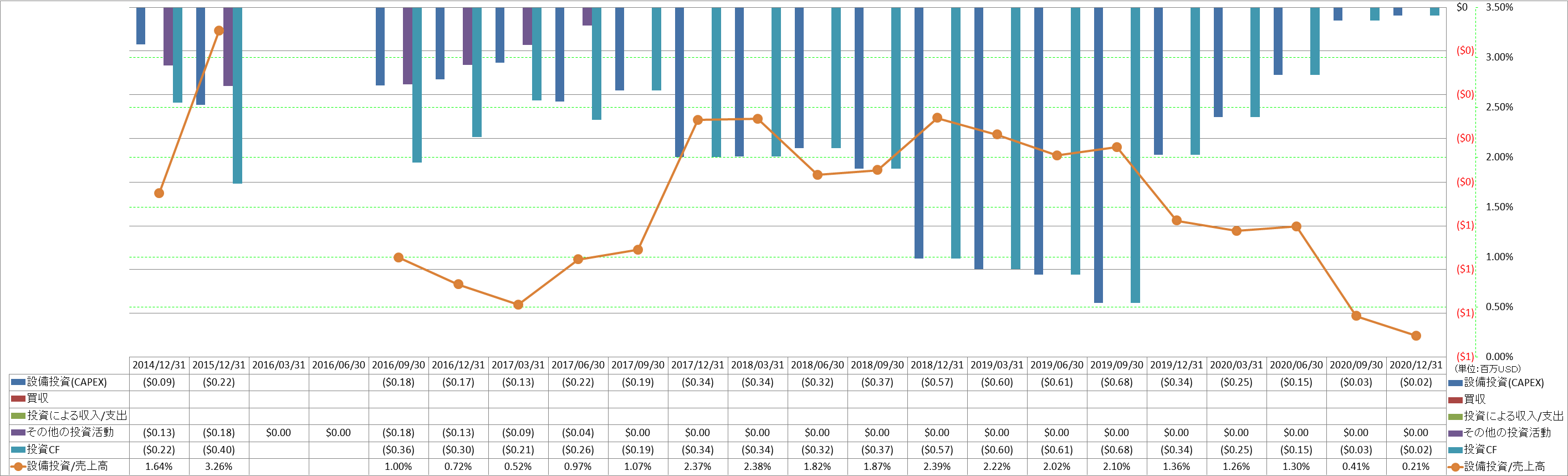Viewport: 1568px width, 476px height.
Task: Click the orange line marker at 2015/12/31 peak
Action: (218, 31)
